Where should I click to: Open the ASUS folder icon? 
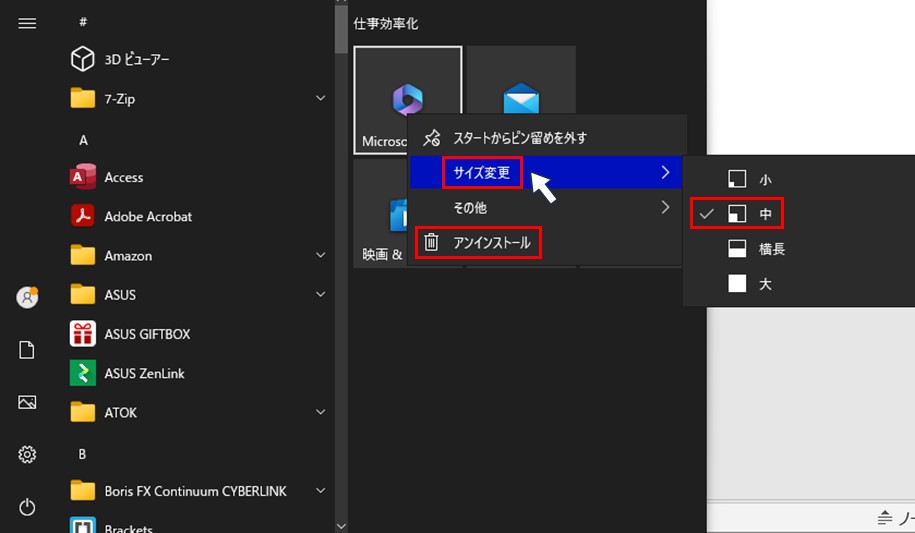tap(82, 294)
